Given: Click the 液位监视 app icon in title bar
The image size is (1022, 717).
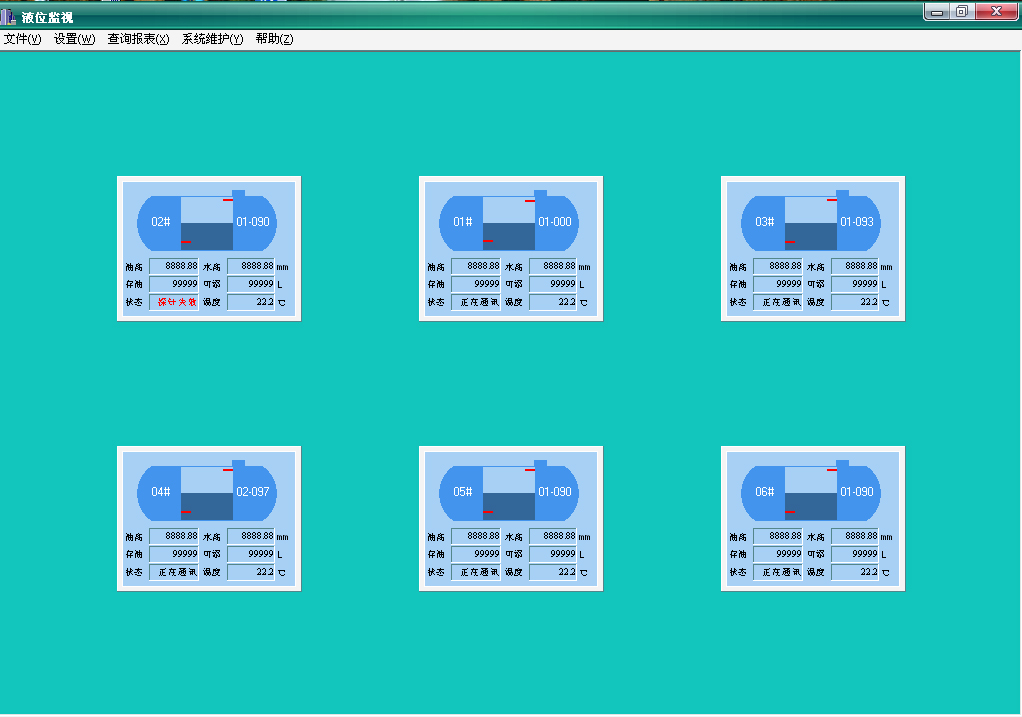Looking at the screenshot, I should (9, 16).
